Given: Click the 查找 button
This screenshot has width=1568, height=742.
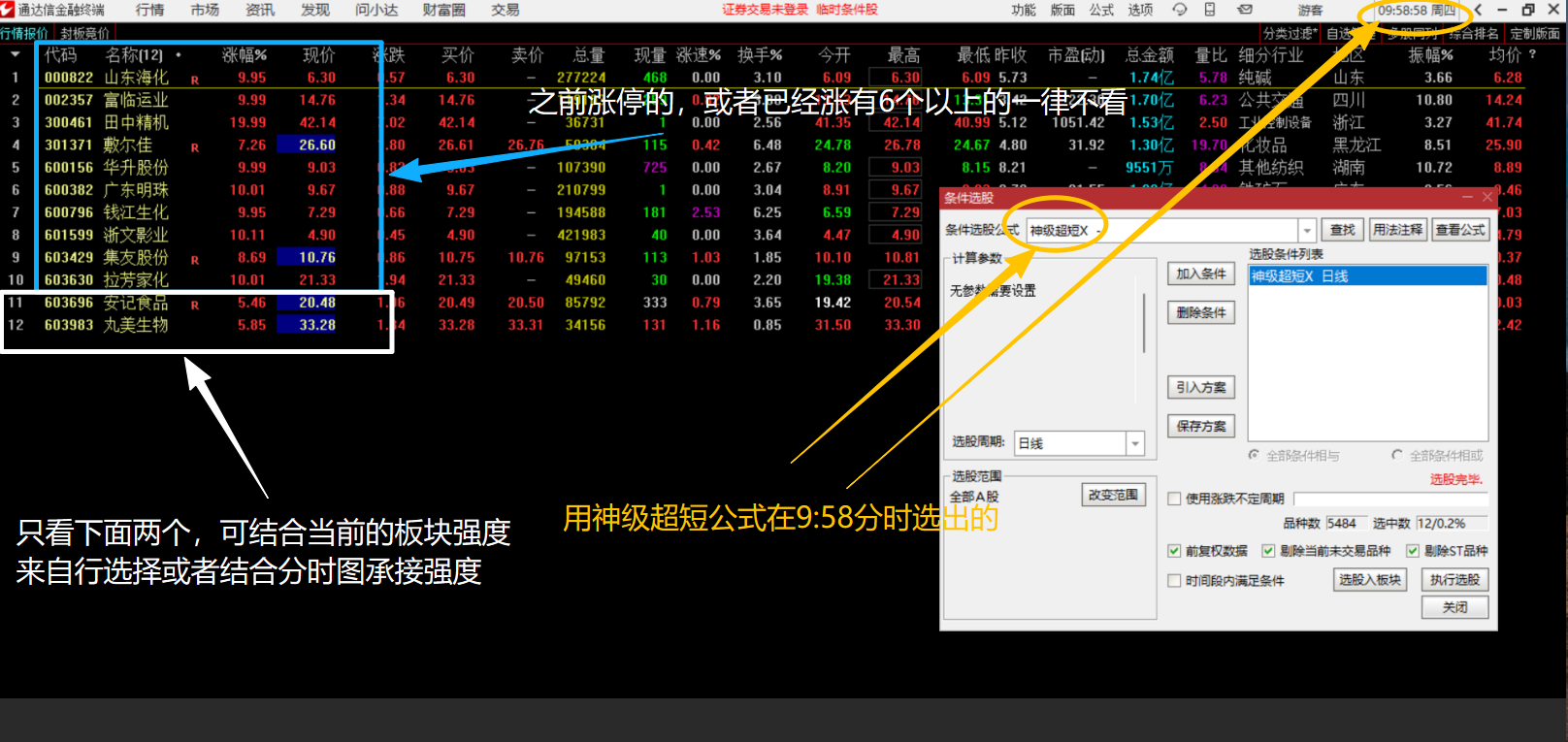Looking at the screenshot, I should click(1343, 230).
